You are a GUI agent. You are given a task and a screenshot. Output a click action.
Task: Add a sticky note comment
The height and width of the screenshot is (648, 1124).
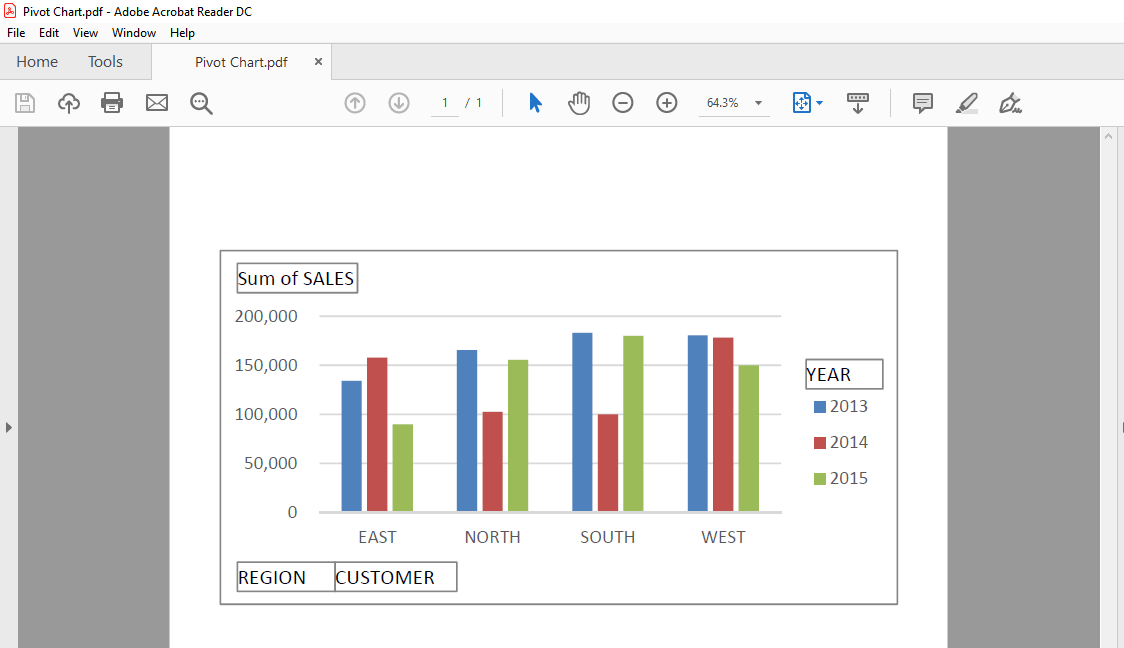pos(923,103)
